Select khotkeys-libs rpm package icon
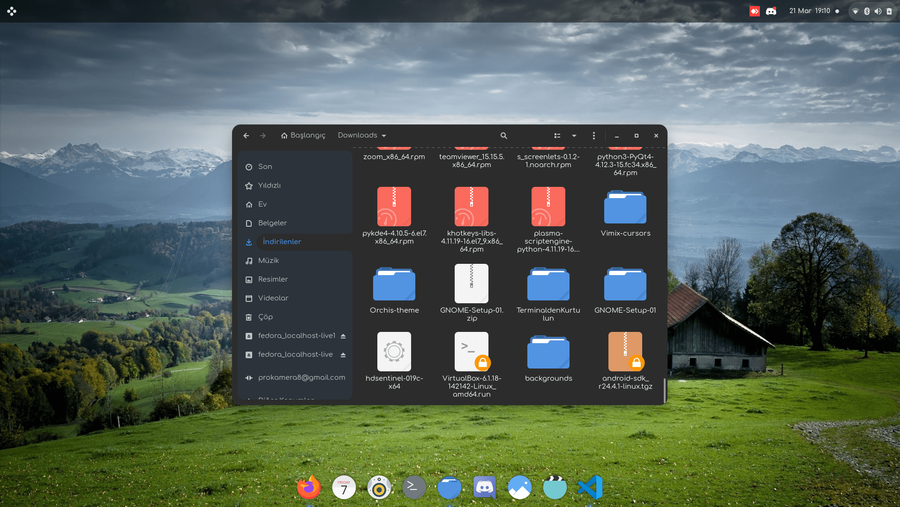 [471, 206]
